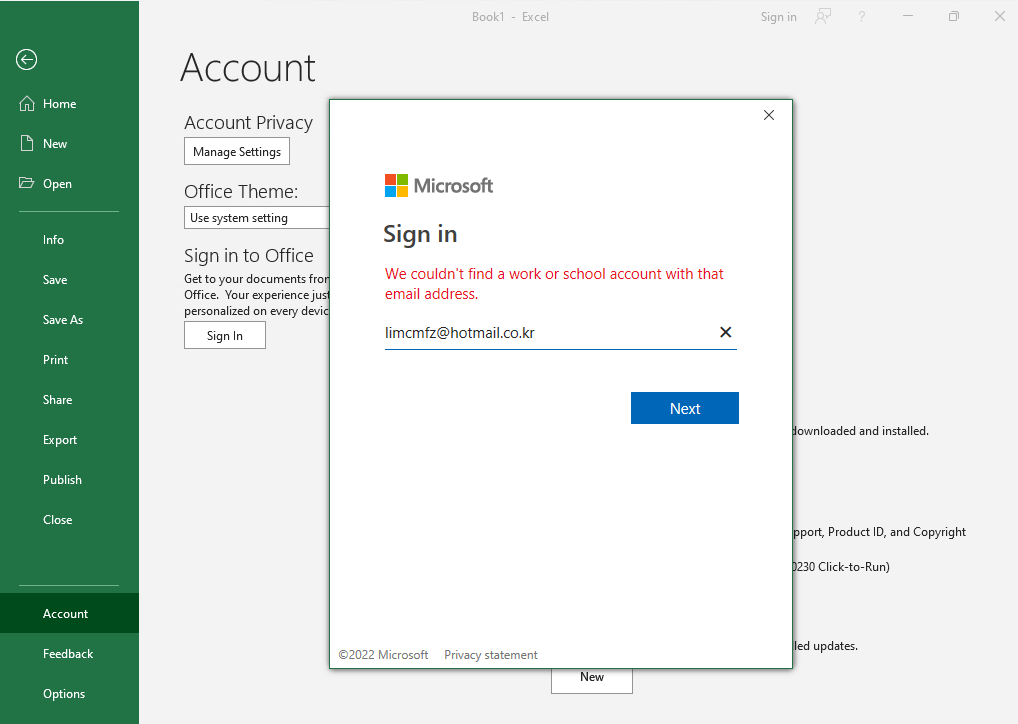This screenshot has width=1018, height=724.
Task: Select the Account sidebar item
Action: 69,613
